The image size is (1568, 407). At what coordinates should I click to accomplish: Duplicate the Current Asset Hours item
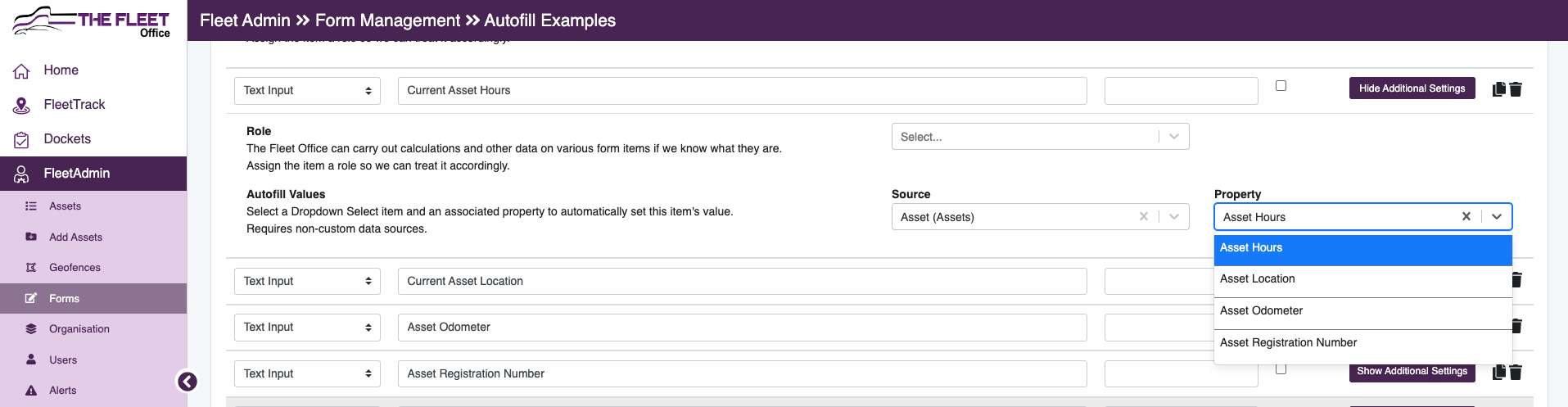(1499, 89)
